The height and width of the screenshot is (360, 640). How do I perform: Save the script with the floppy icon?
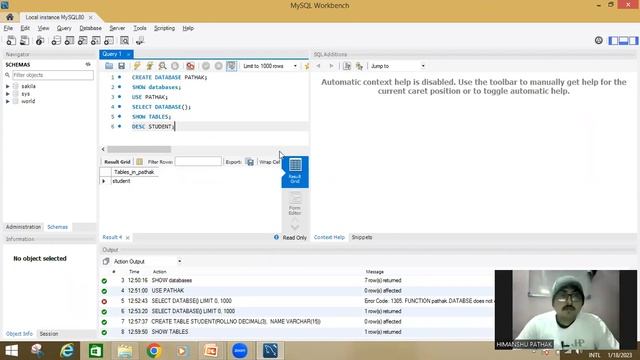coord(121,66)
